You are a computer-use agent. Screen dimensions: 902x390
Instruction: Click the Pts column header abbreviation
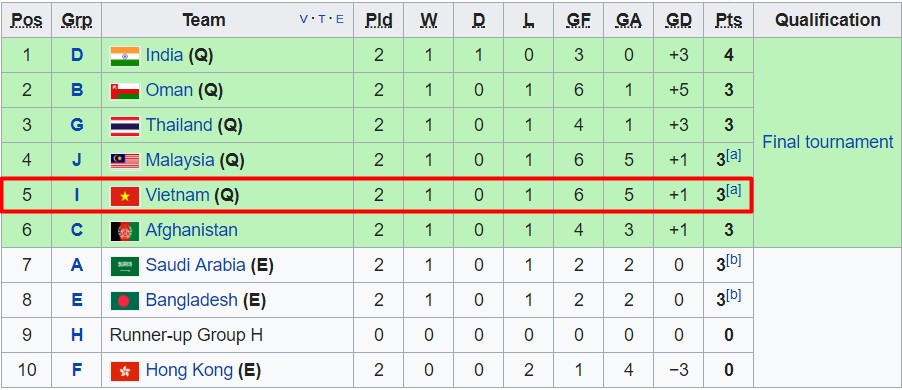pyautogui.click(x=728, y=20)
